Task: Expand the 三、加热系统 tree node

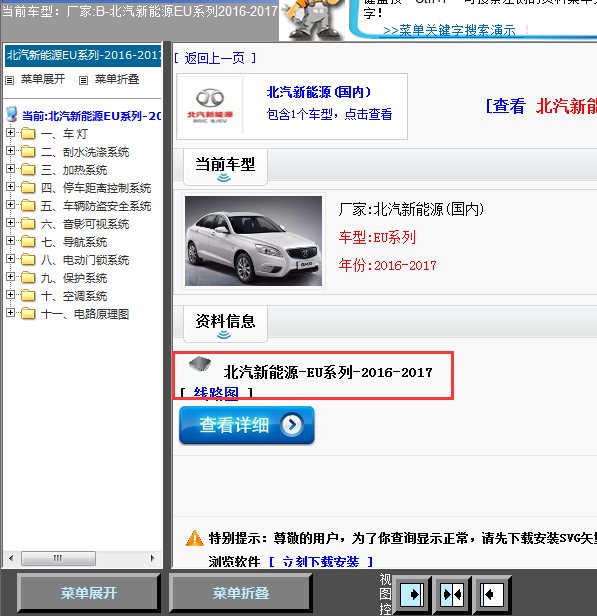Action: pos(11,169)
